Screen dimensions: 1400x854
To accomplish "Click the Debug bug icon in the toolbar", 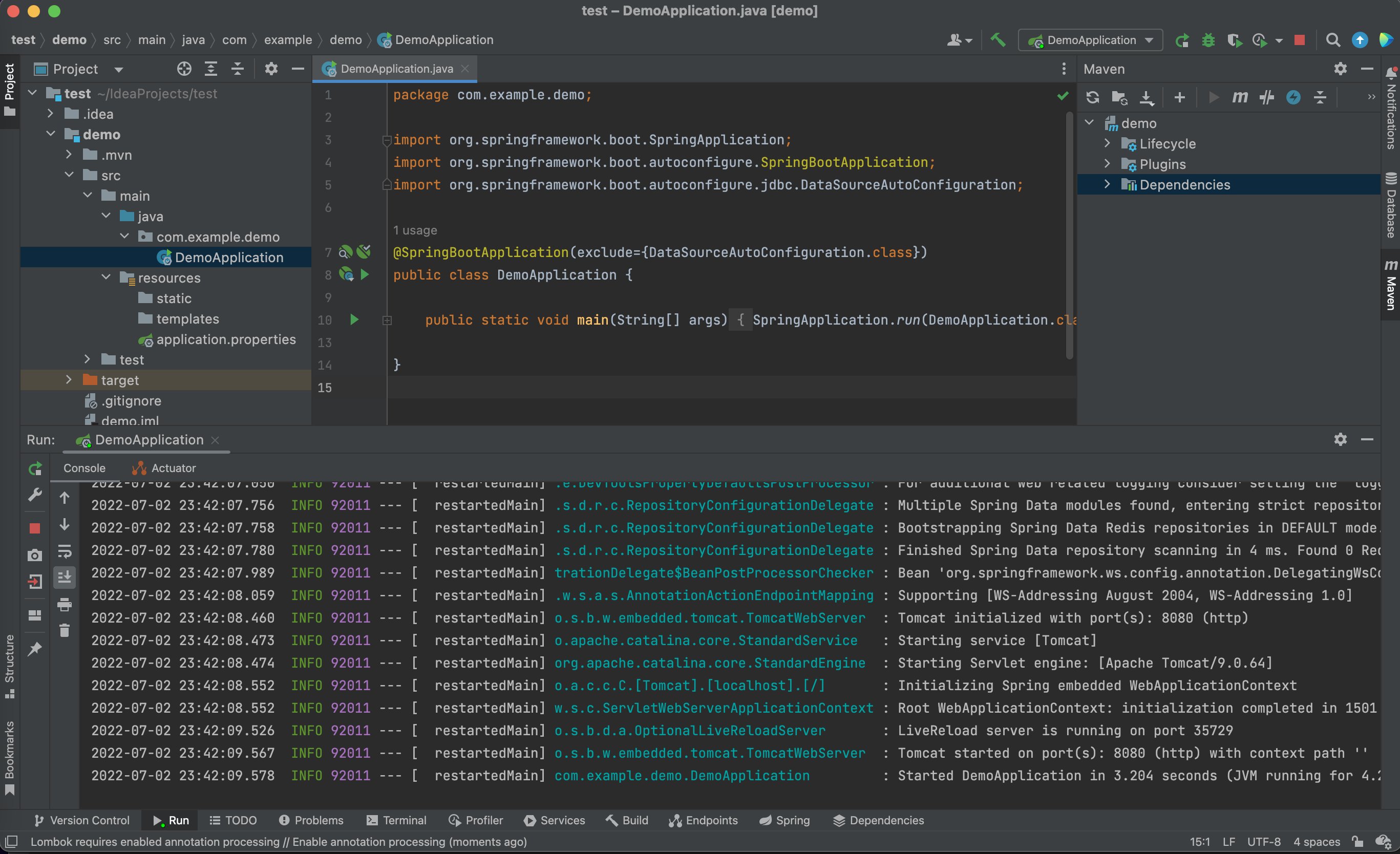I will click(1208, 40).
